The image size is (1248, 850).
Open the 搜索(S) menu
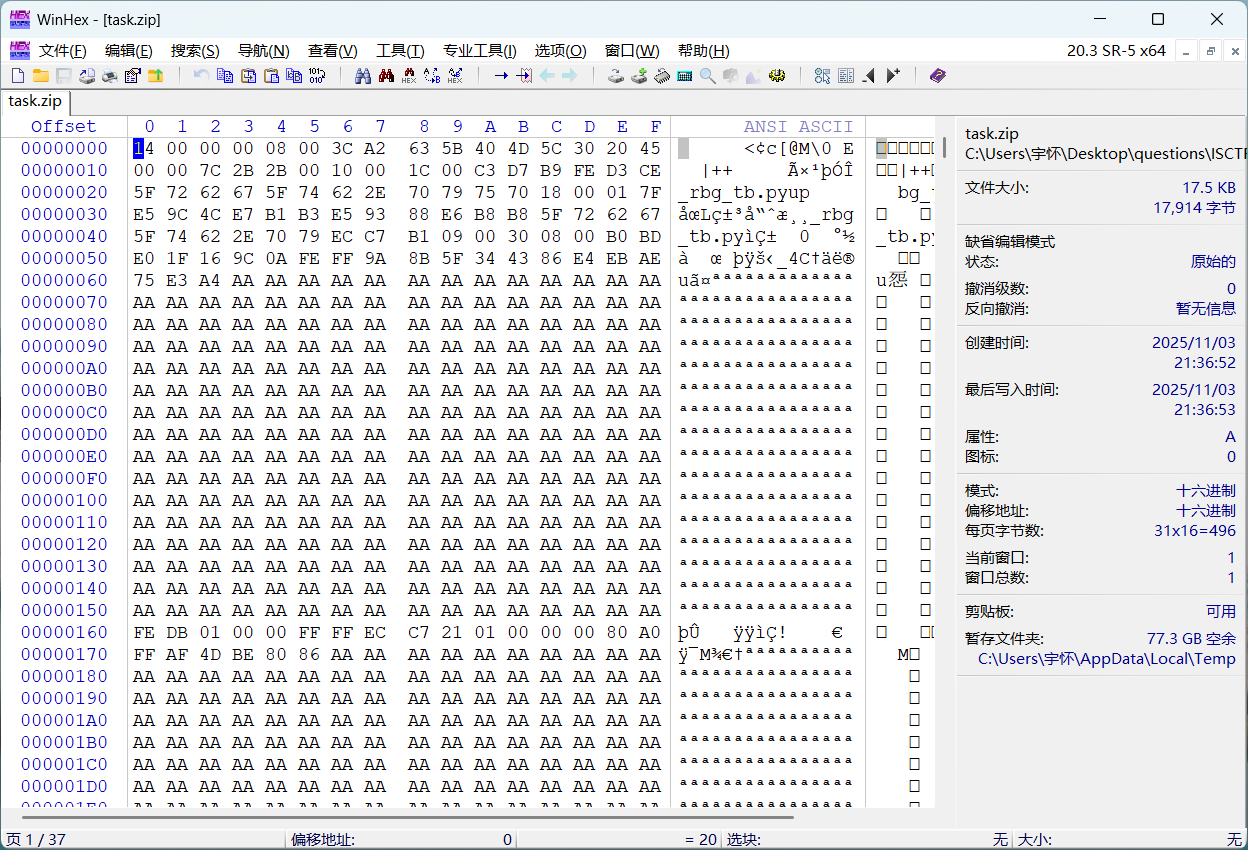[x=195, y=51]
